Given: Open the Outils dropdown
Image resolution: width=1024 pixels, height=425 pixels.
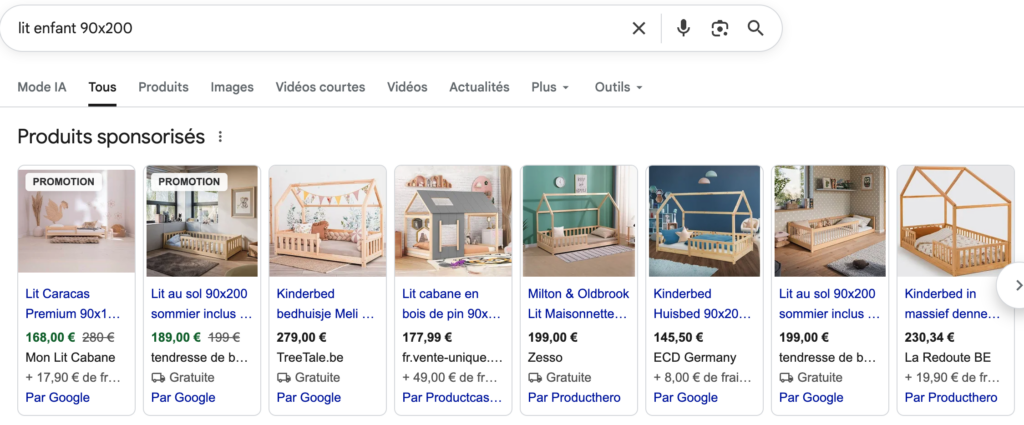Looking at the screenshot, I should [x=618, y=87].
